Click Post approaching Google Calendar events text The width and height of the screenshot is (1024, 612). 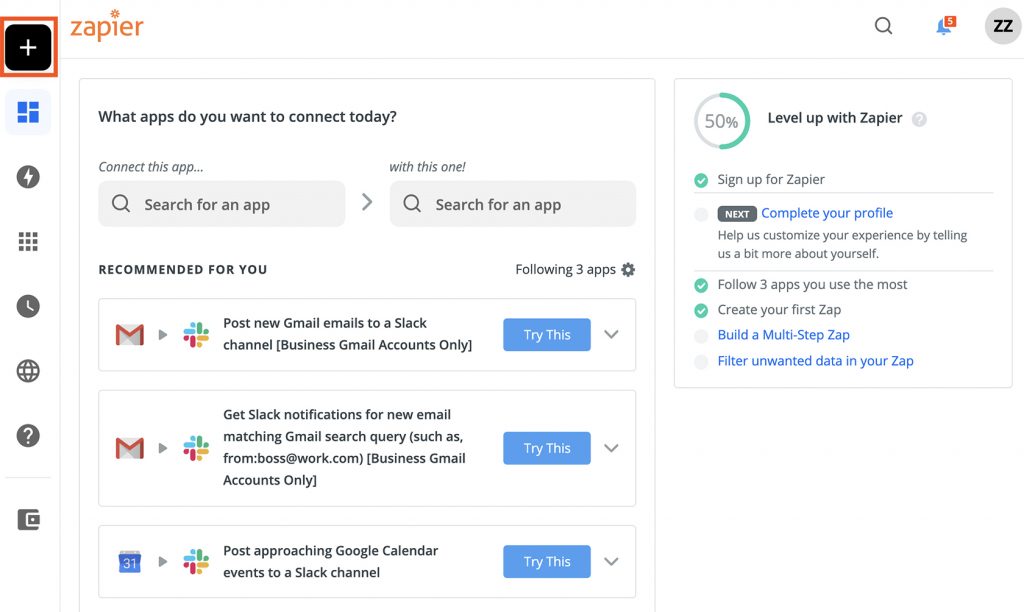(330, 562)
